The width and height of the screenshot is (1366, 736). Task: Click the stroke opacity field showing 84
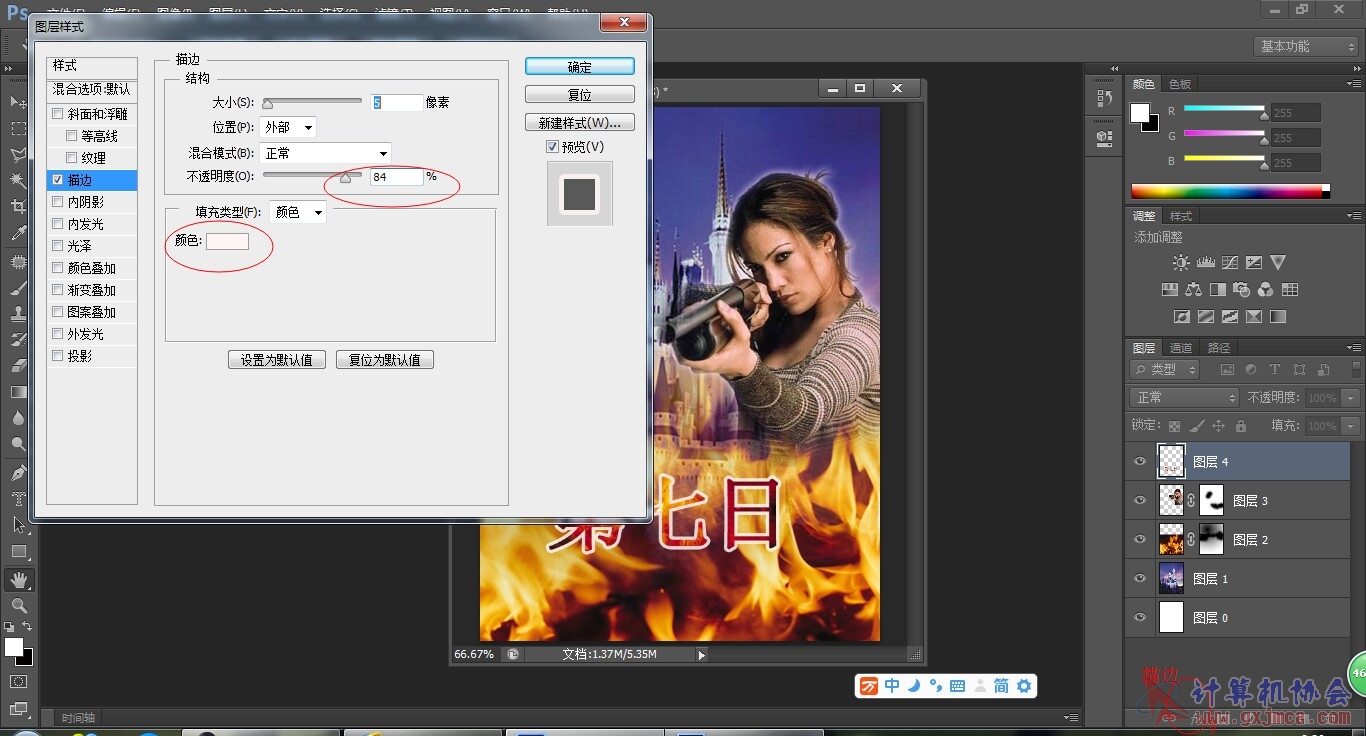tap(397, 177)
